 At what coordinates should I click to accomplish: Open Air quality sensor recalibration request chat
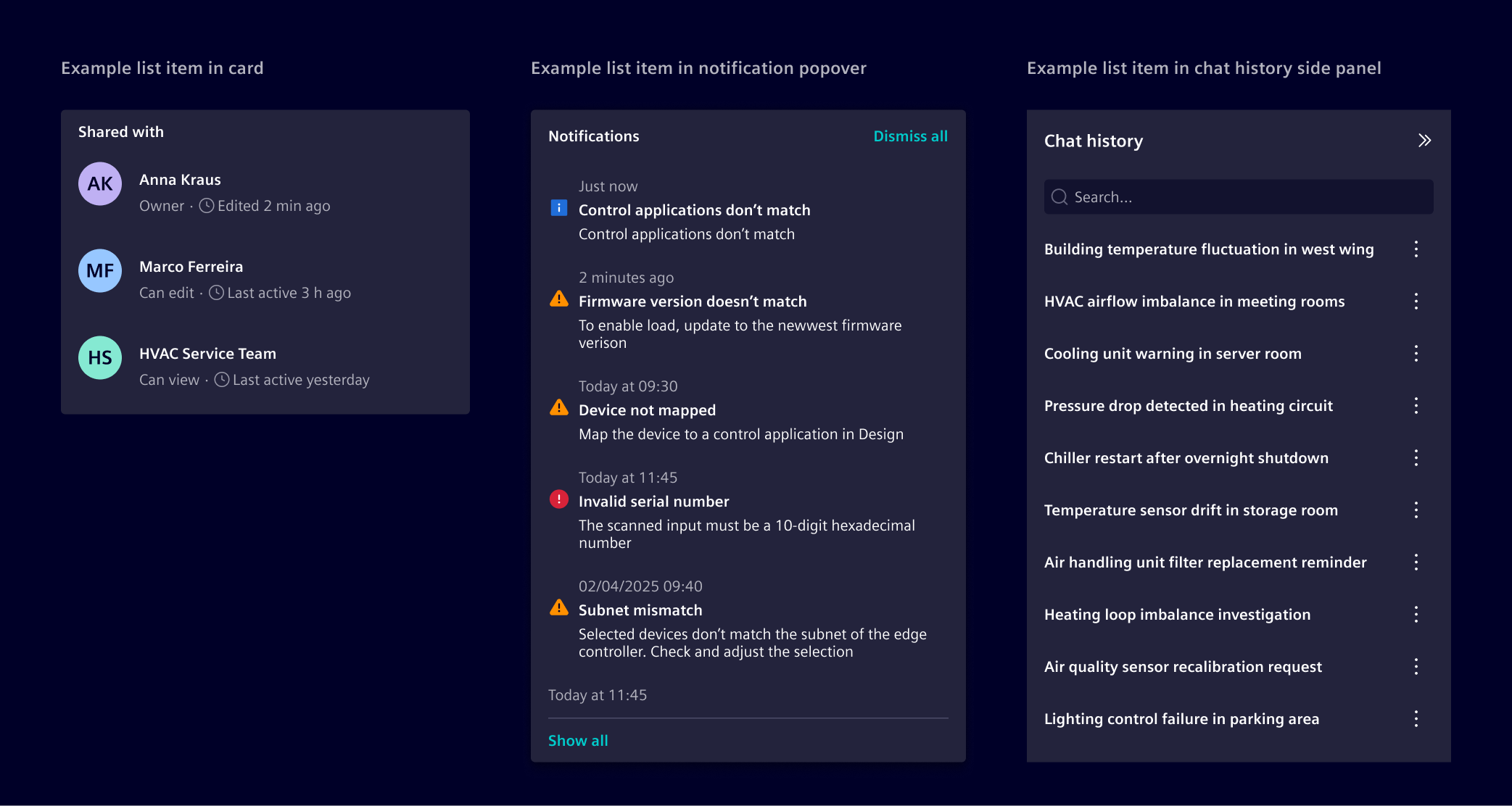pyautogui.click(x=1183, y=667)
